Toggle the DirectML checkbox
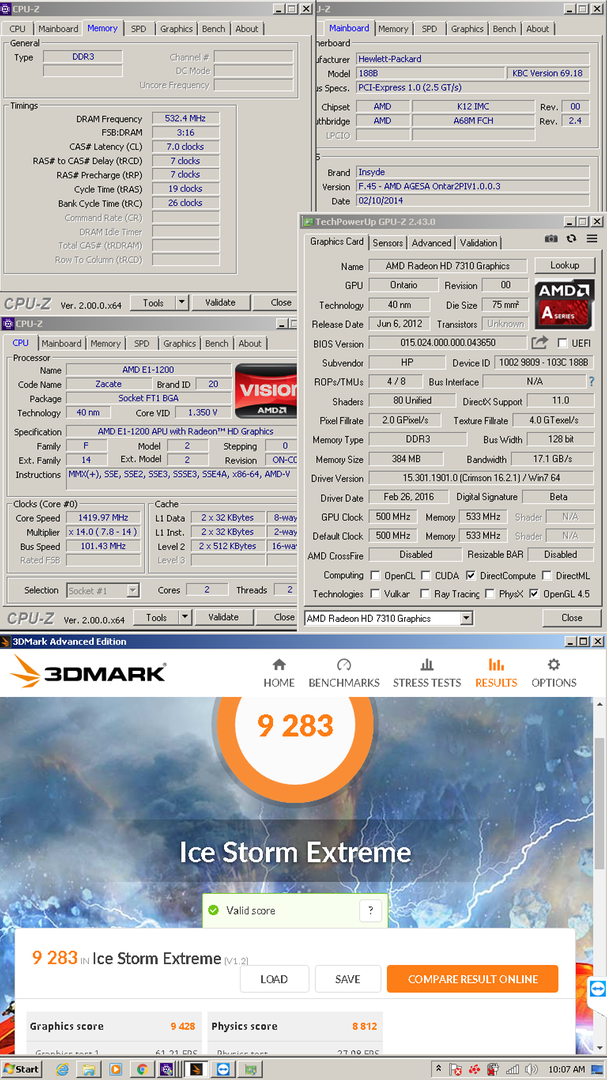 click(x=546, y=575)
